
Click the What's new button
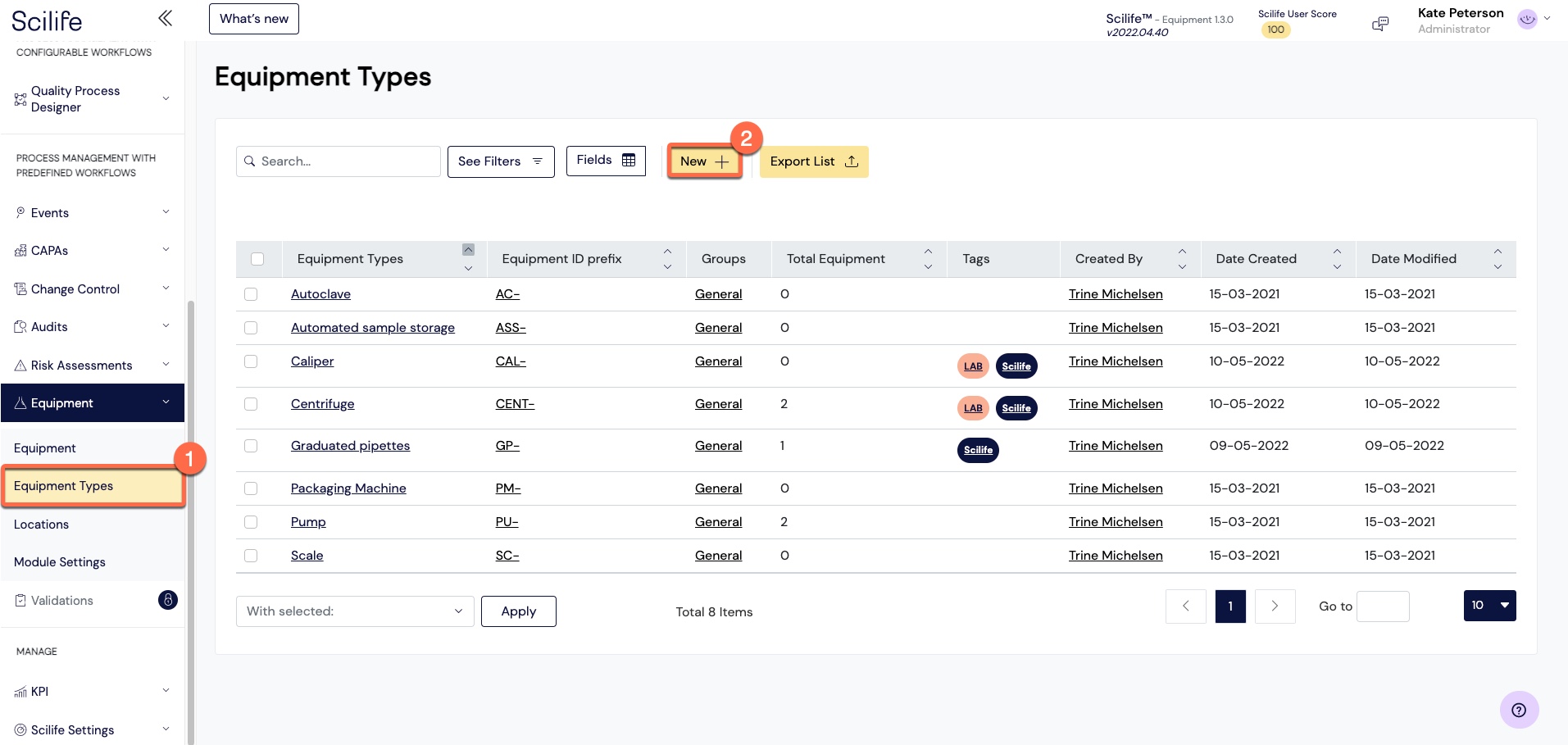pyautogui.click(x=254, y=19)
